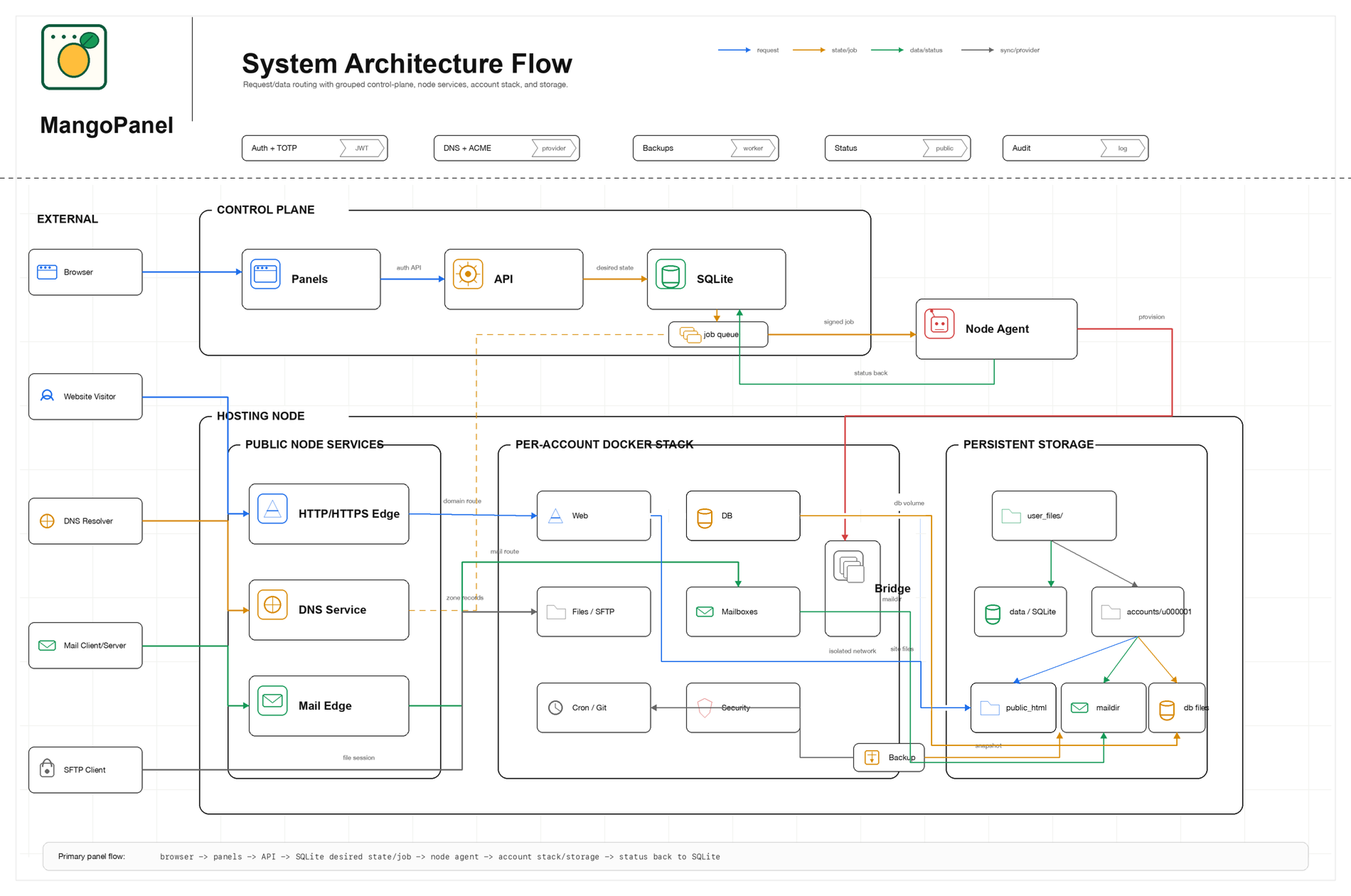The image size is (1351, 896).
Task: Click the Files / SFTP node
Action: [594, 612]
